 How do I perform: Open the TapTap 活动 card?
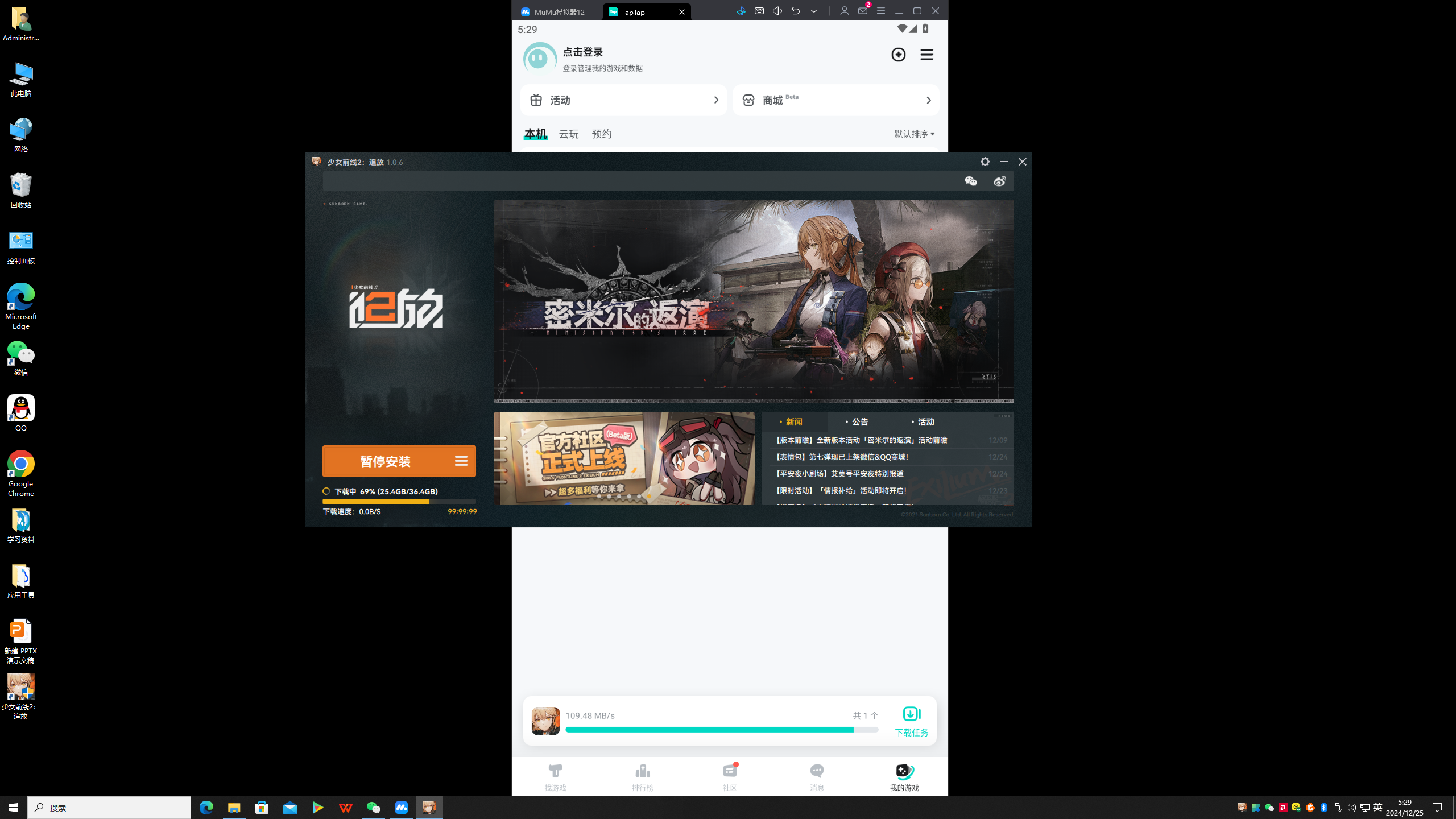click(623, 100)
